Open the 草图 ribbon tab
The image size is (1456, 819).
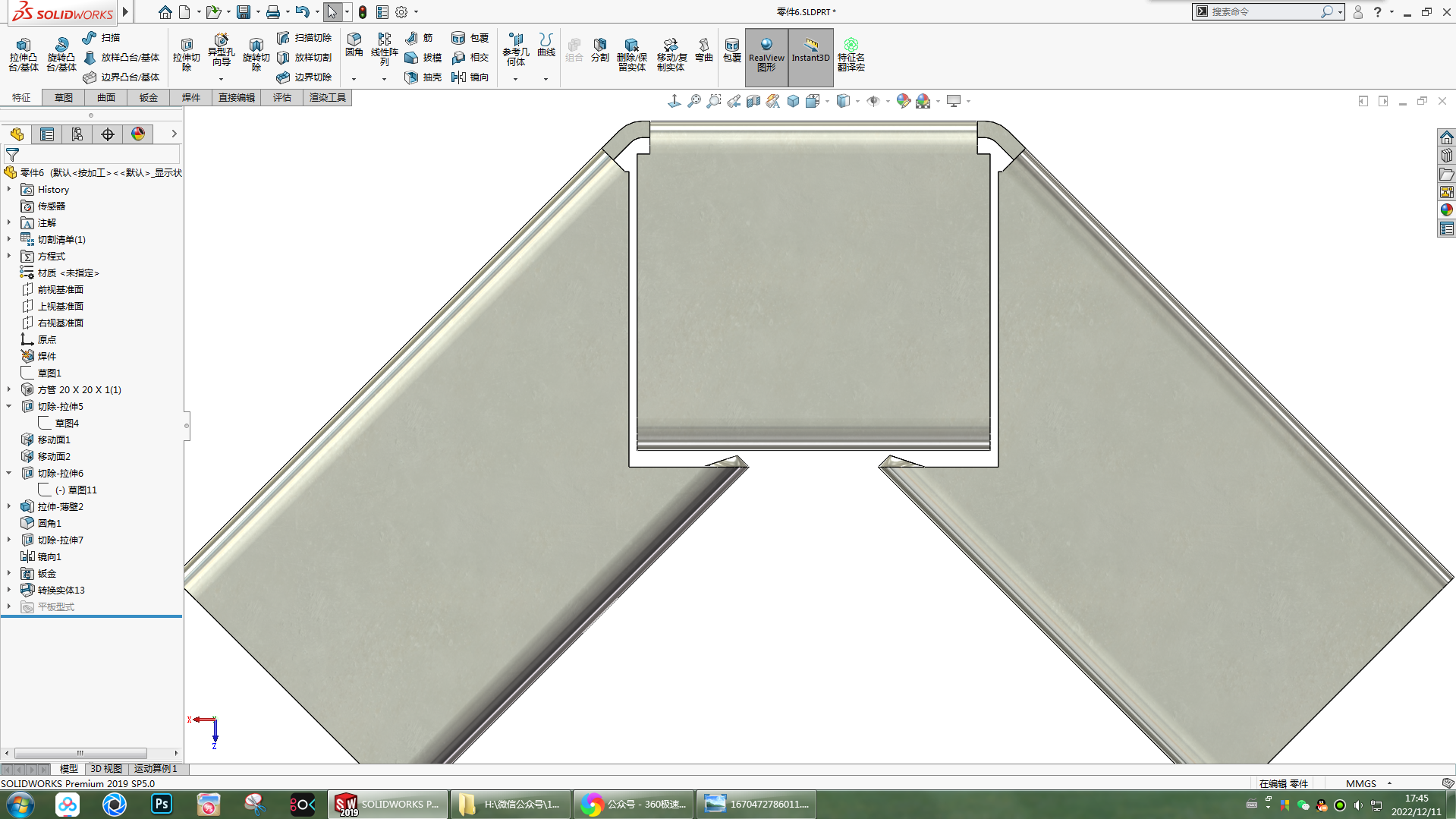pyautogui.click(x=64, y=97)
